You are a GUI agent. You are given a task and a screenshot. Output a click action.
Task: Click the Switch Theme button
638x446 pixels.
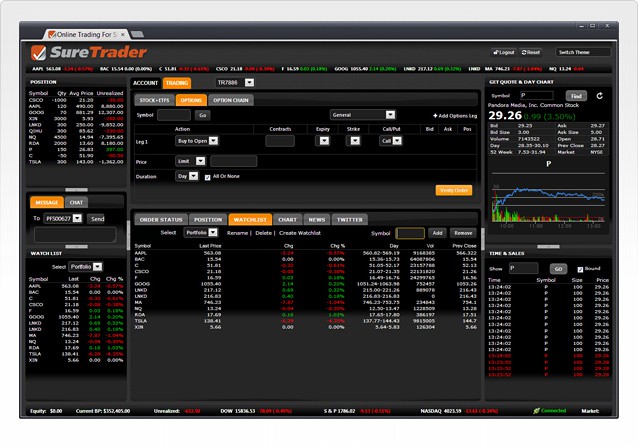(583, 52)
